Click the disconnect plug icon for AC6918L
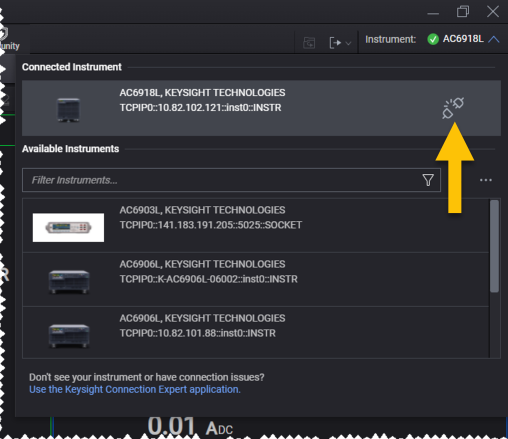The height and width of the screenshot is (439, 508). [453, 108]
